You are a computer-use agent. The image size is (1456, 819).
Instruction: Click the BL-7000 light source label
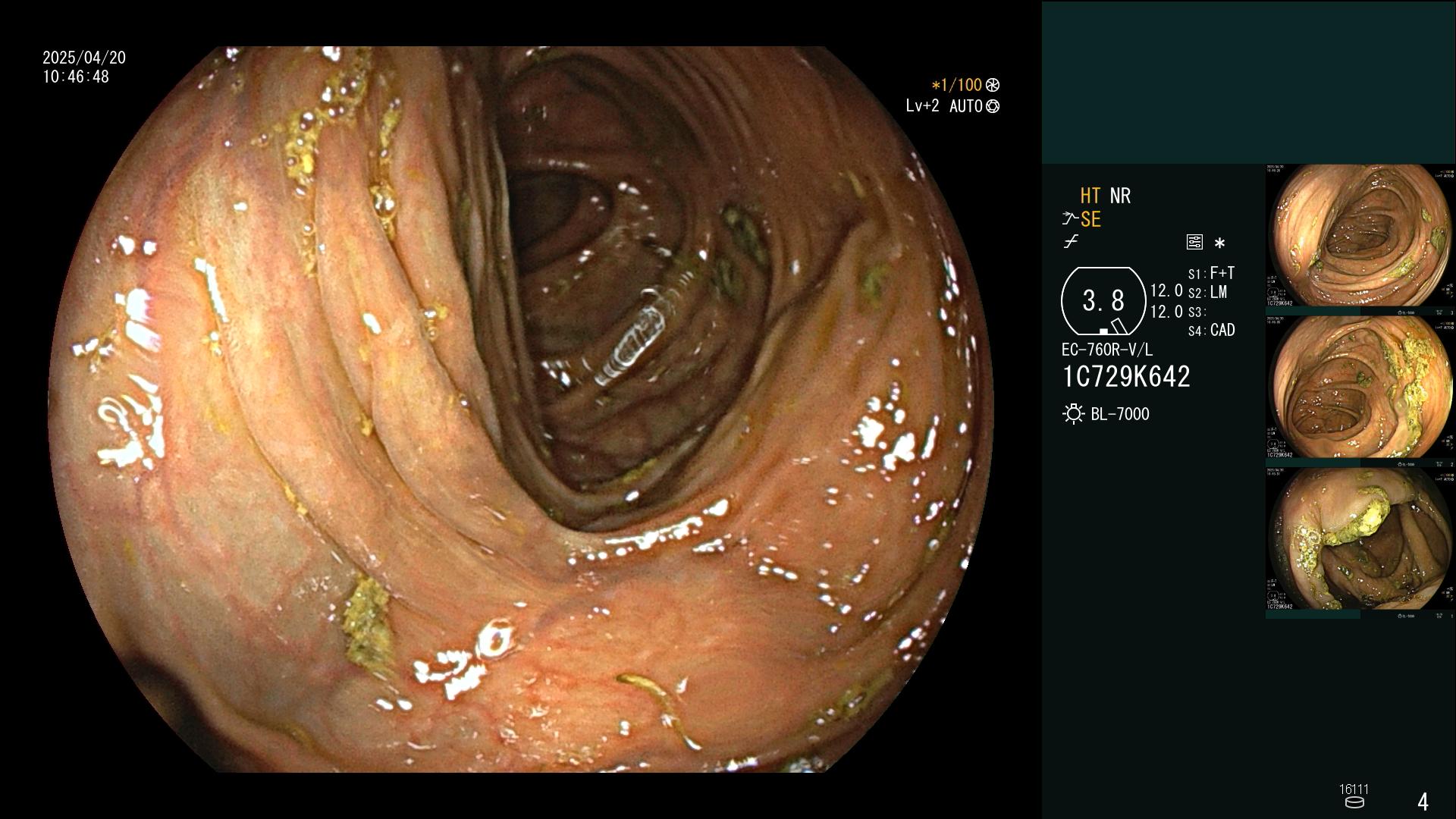pyautogui.click(x=1120, y=414)
